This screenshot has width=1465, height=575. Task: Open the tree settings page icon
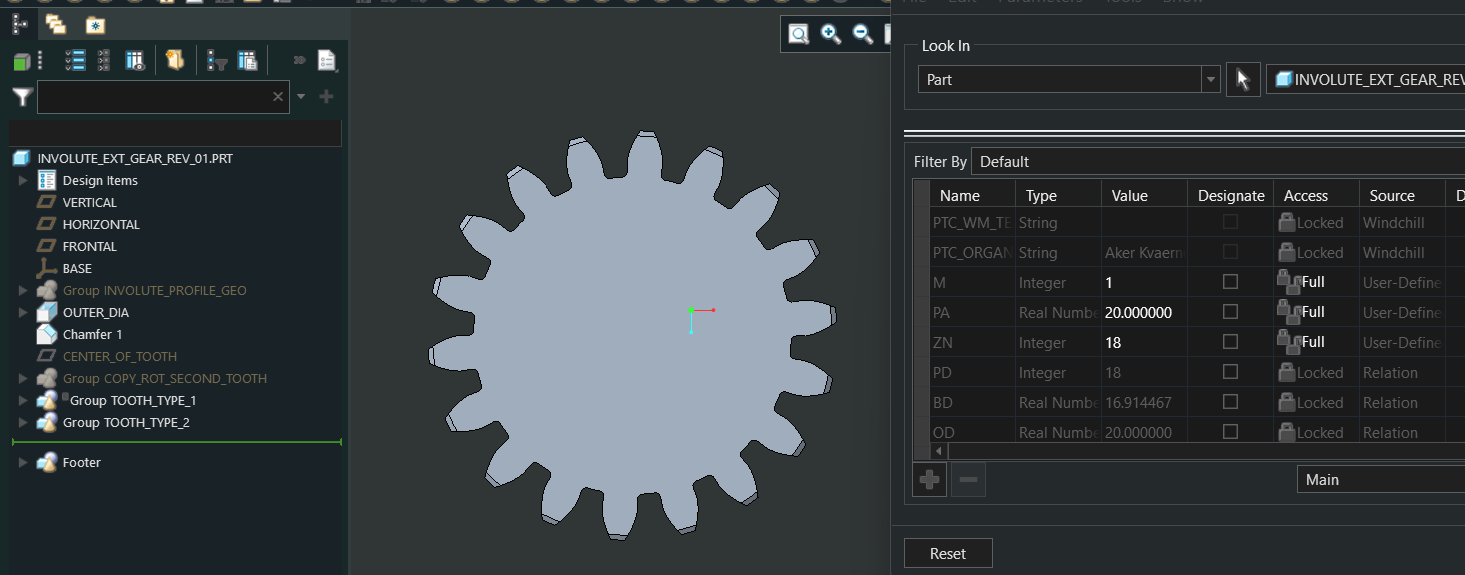point(327,61)
